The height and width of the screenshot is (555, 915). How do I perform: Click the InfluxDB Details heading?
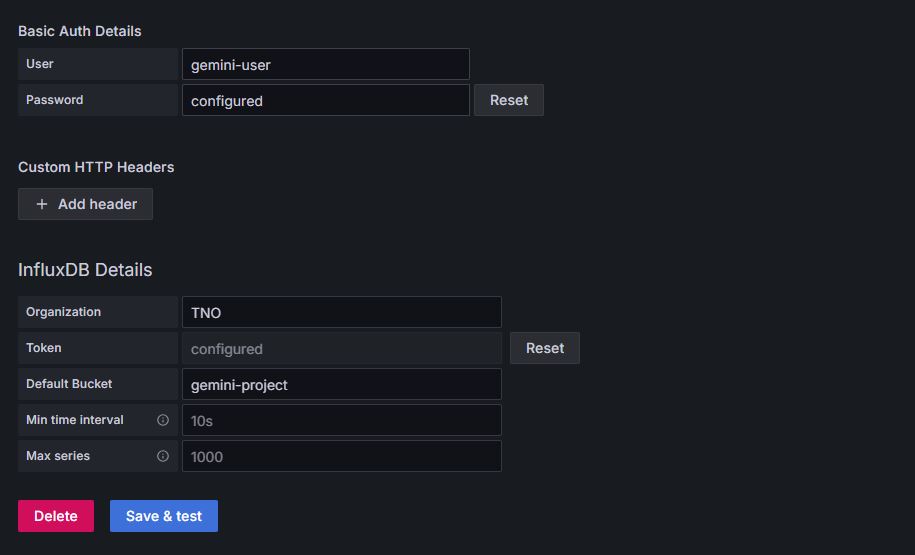[x=85, y=270]
